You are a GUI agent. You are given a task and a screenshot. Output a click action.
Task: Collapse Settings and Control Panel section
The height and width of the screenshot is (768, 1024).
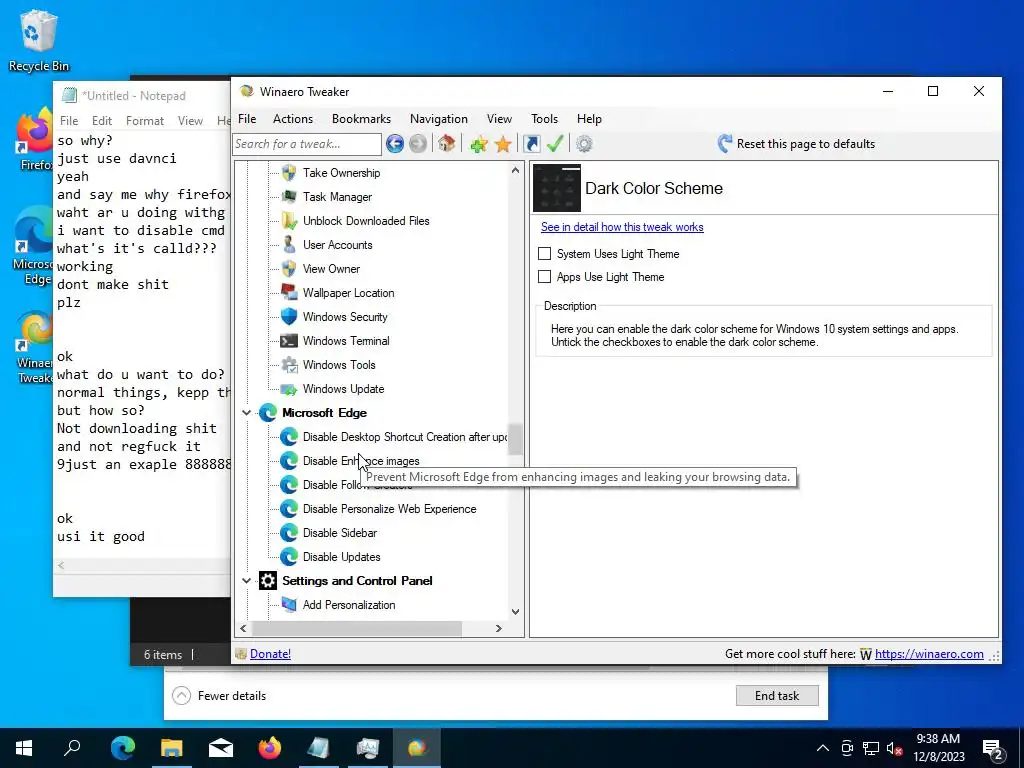[x=246, y=581]
